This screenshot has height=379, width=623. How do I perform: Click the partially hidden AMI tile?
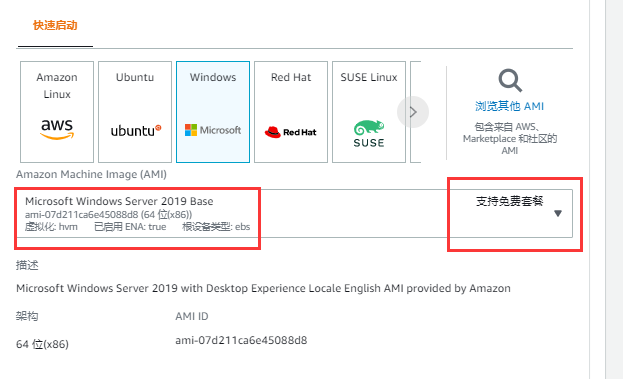415,112
